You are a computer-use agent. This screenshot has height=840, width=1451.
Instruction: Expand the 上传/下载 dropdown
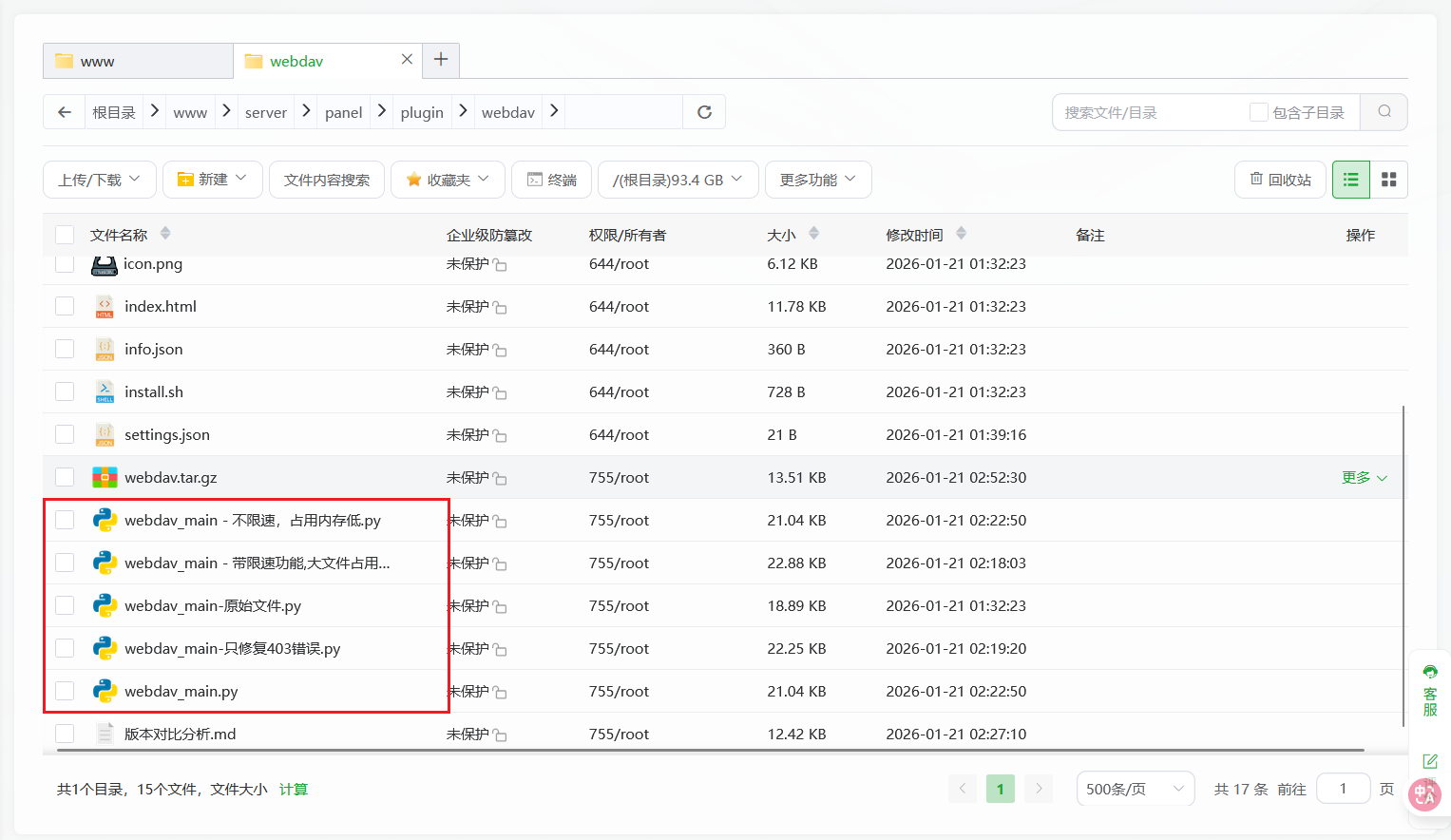pos(99,180)
